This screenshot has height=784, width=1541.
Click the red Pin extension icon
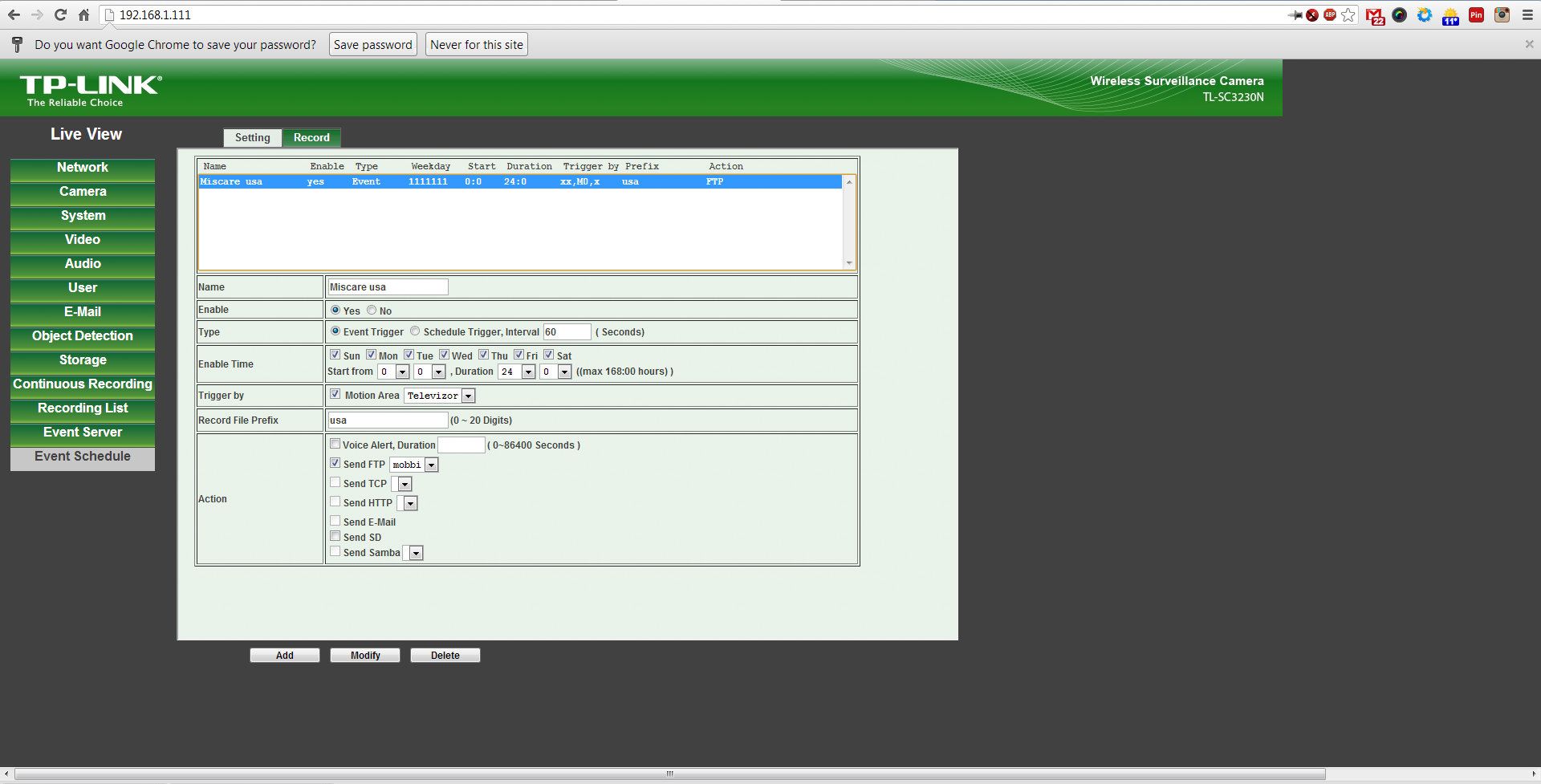coord(1476,14)
